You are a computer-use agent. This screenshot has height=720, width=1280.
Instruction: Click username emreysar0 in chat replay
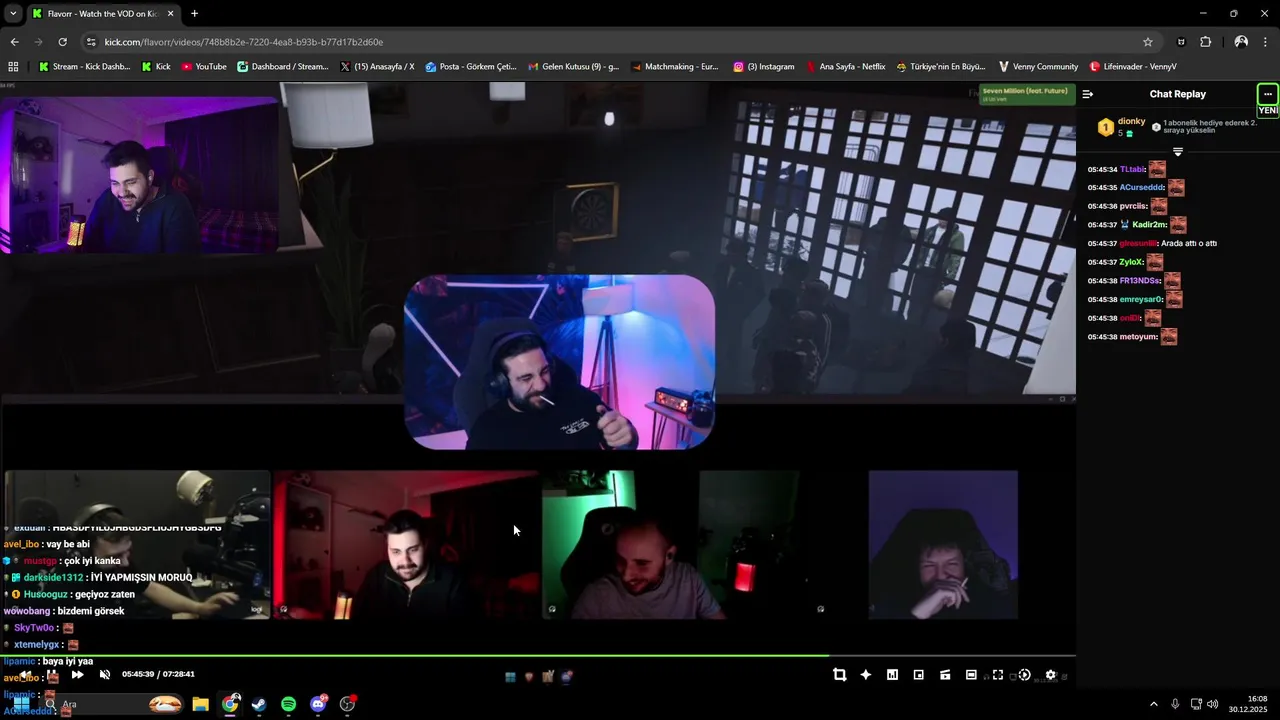coord(1141,300)
